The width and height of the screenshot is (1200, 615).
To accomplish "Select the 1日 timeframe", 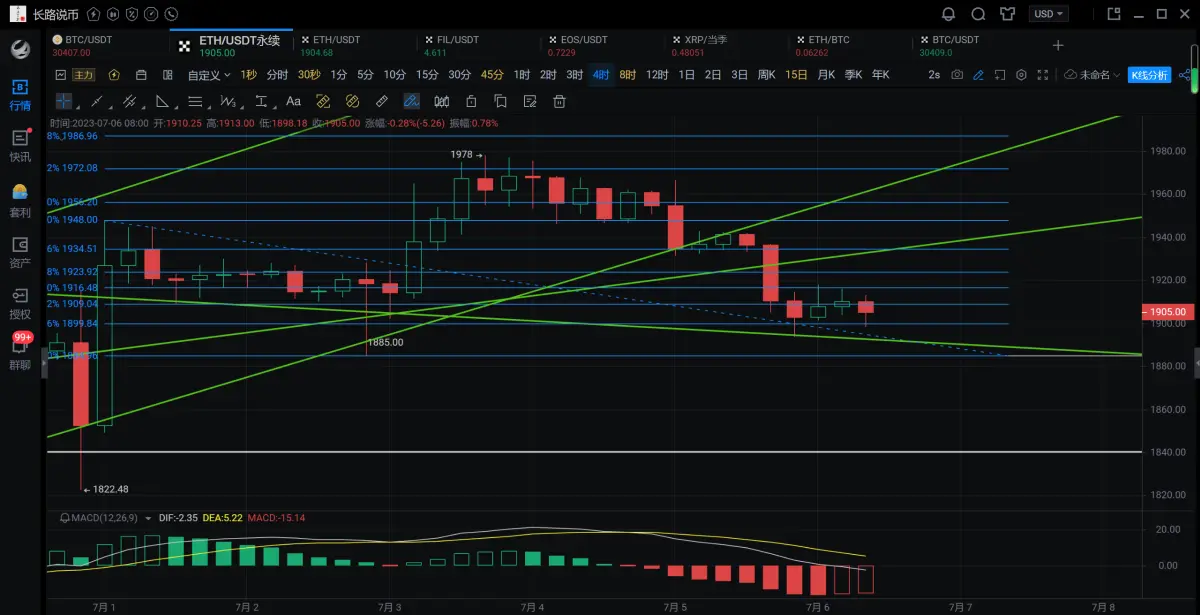I will click(687, 75).
